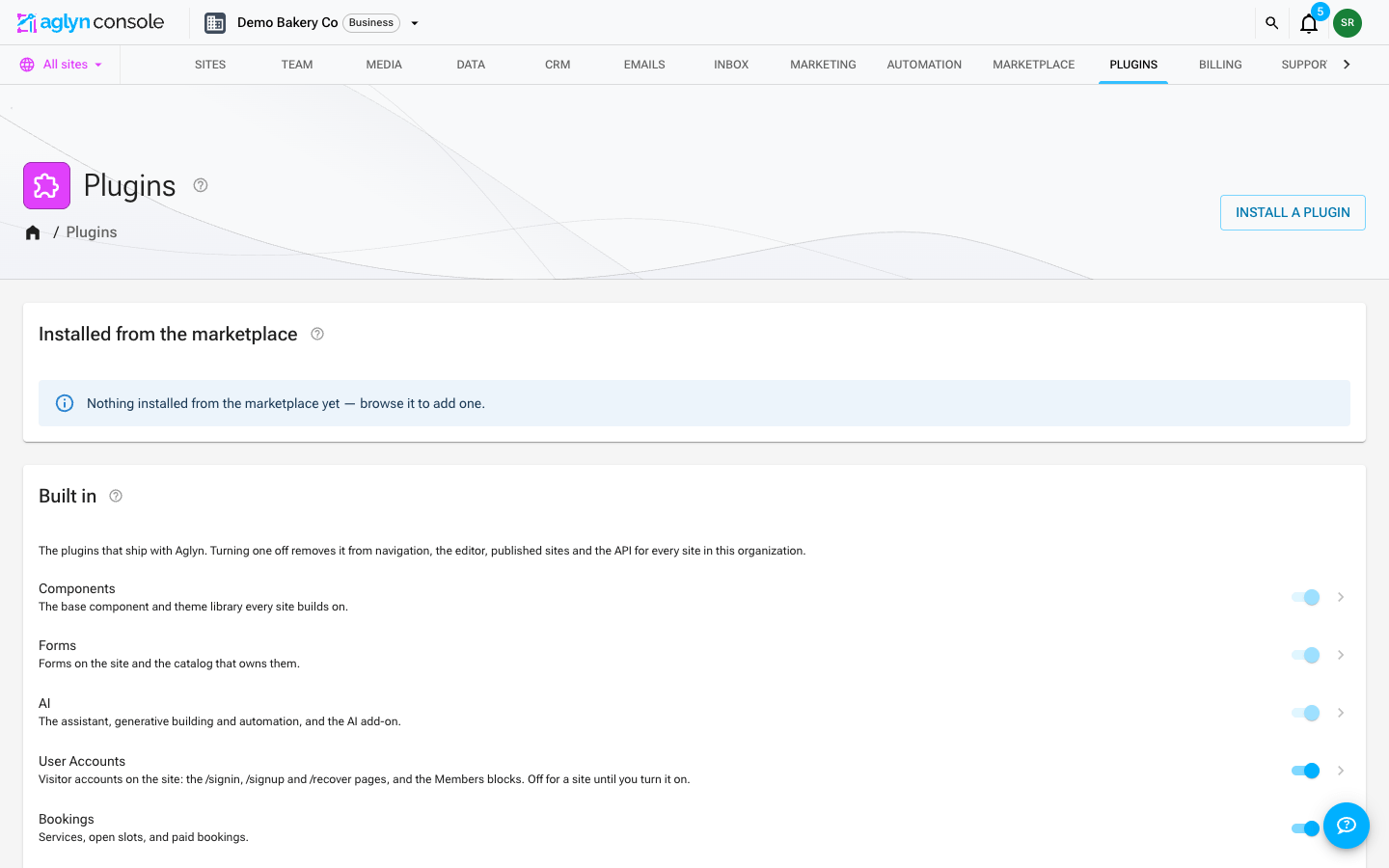Expand the AI row chevron

coord(1341,713)
